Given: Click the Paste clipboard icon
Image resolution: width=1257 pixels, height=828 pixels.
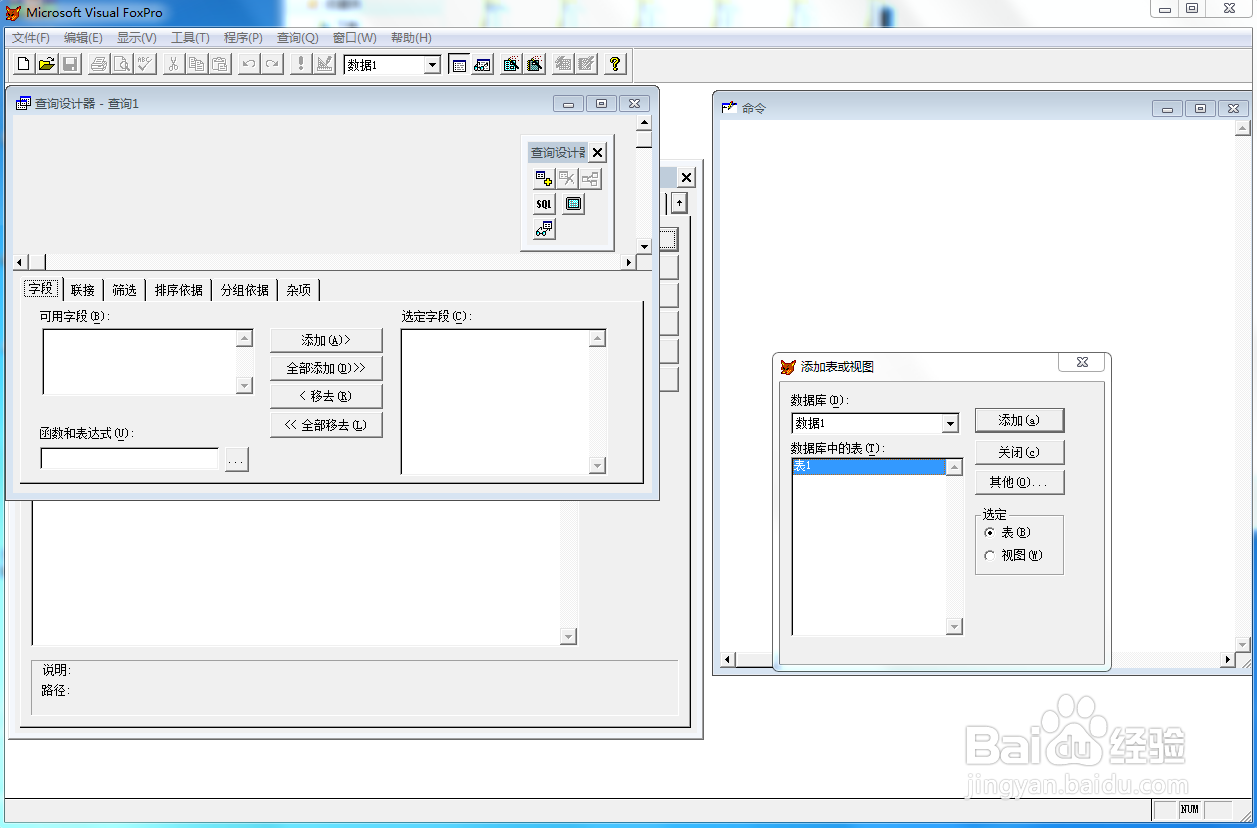Looking at the screenshot, I should (x=219, y=65).
